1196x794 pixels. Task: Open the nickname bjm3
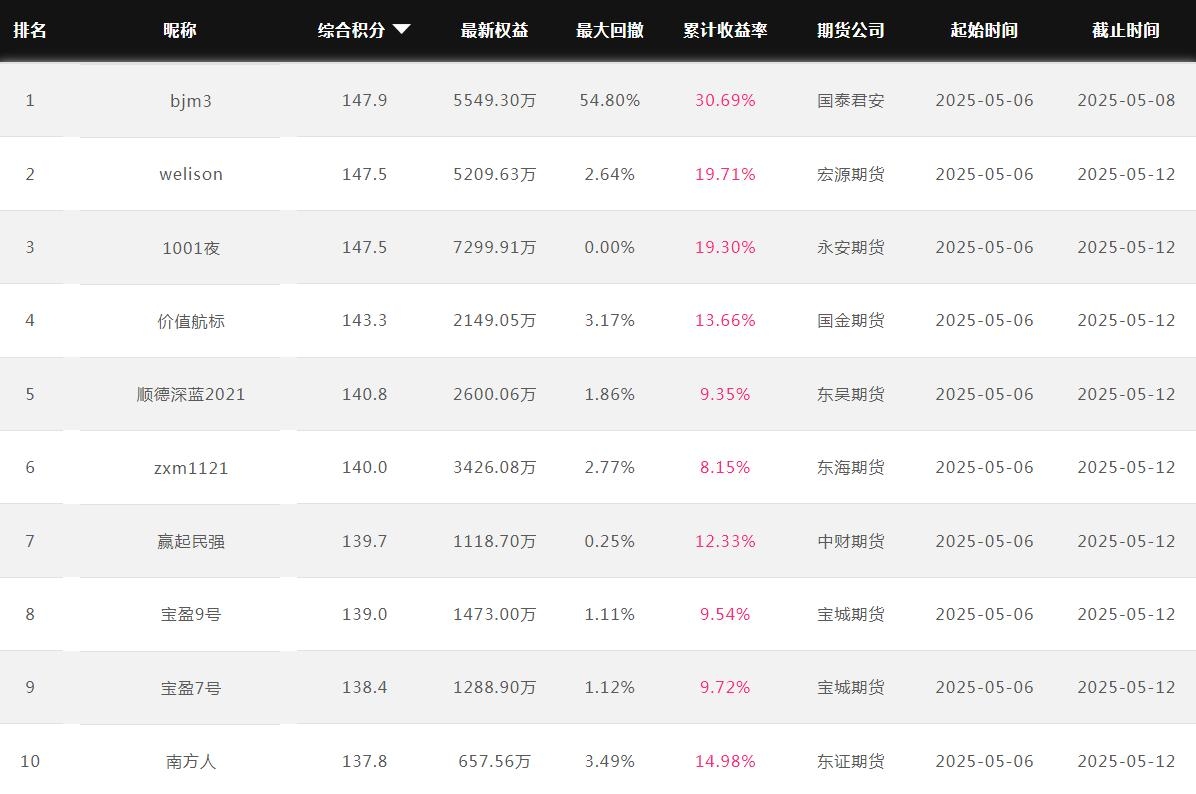[x=191, y=101]
